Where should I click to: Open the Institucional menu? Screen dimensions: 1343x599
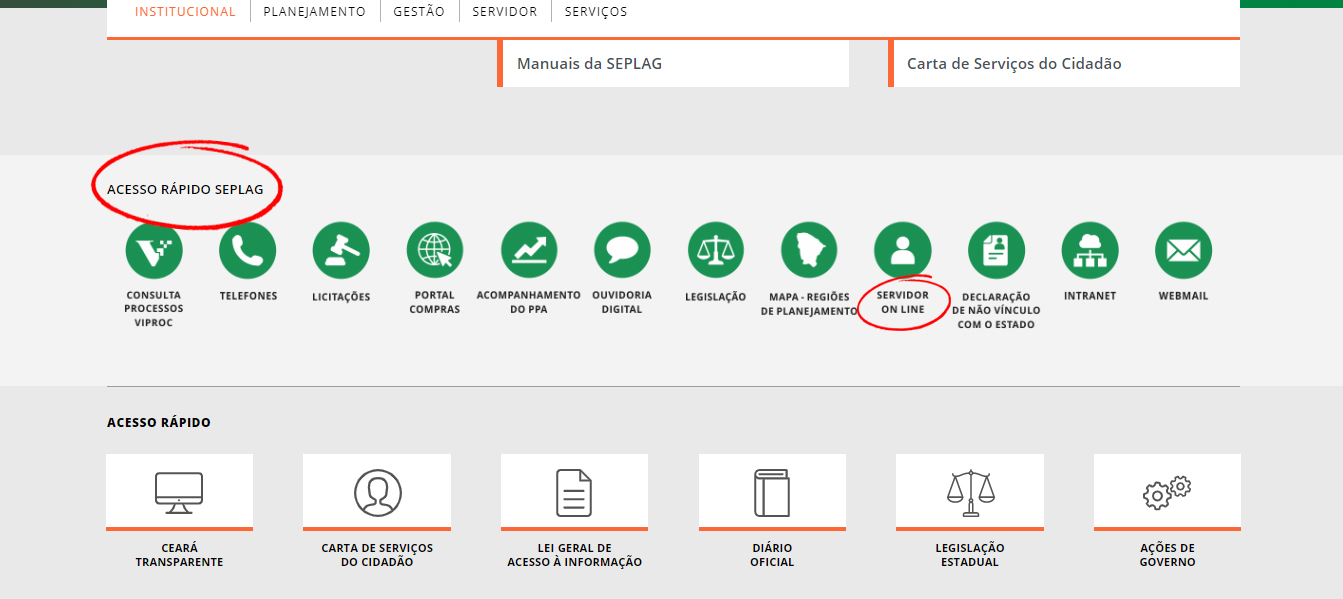pos(185,12)
